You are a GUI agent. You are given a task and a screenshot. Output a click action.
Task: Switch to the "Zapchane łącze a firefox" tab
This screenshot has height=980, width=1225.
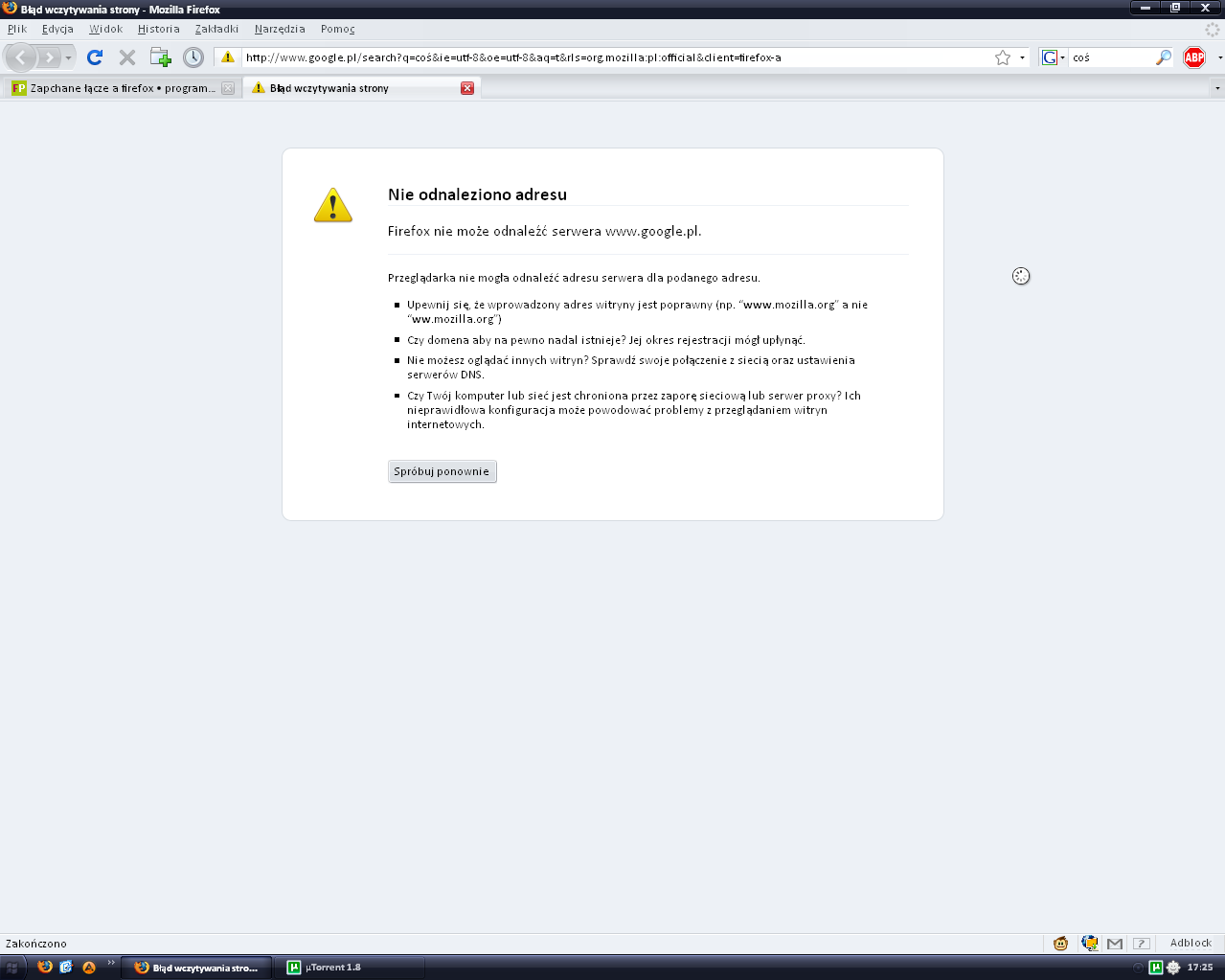[x=122, y=88]
